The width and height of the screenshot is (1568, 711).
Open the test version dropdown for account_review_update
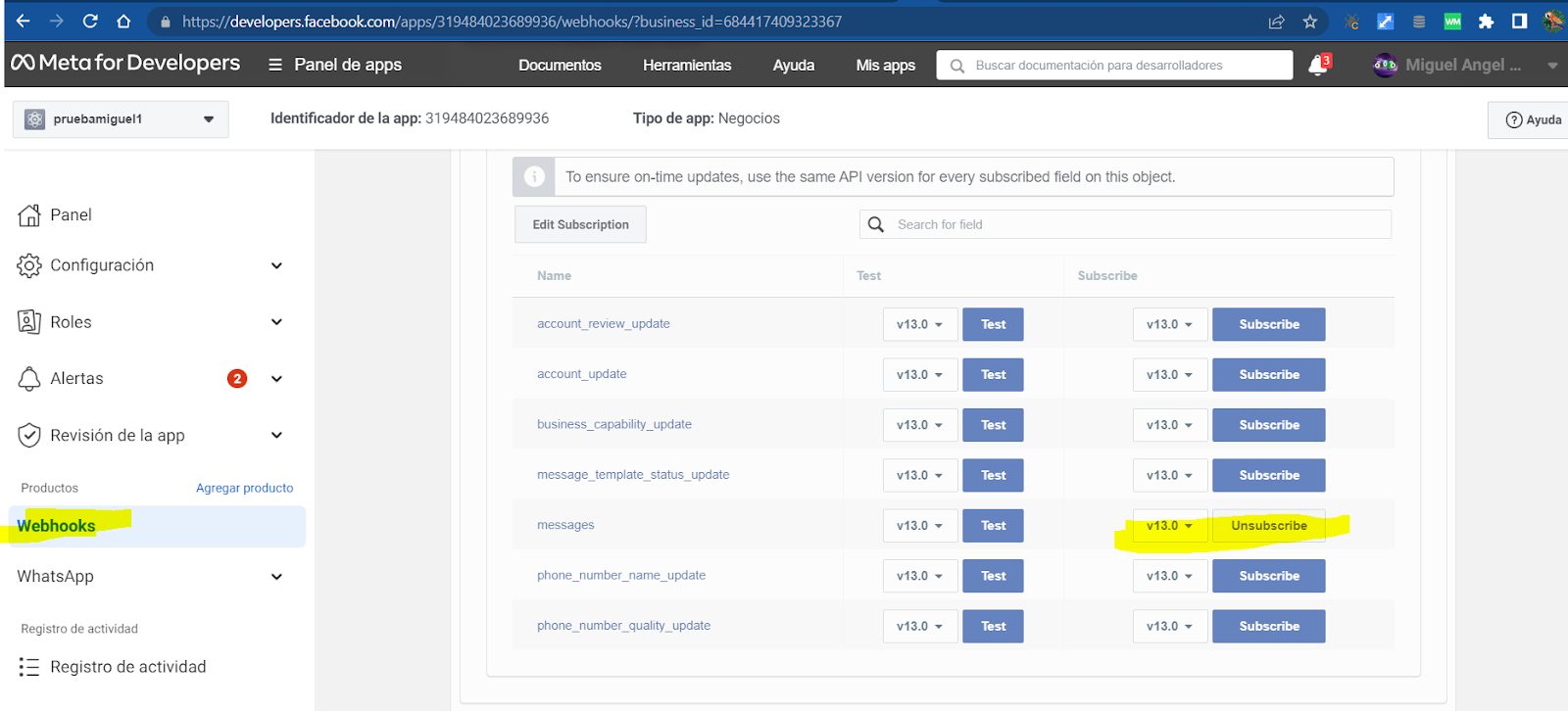tap(920, 324)
